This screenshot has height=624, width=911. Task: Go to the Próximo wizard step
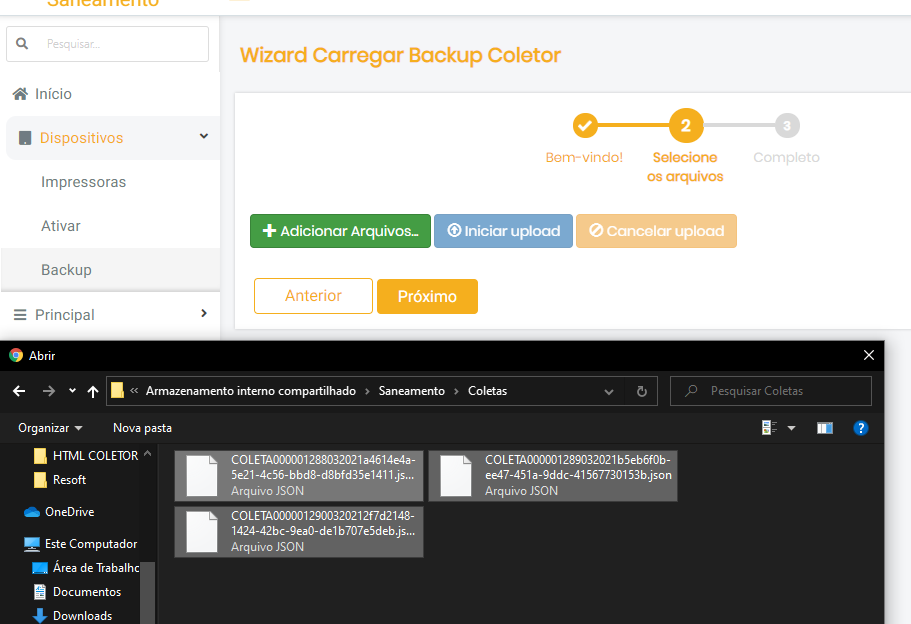pos(427,296)
